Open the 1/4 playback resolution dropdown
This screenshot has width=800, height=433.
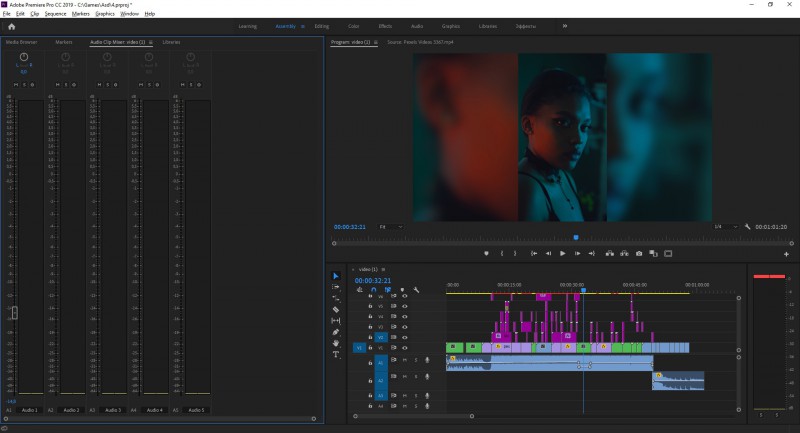(x=724, y=227)
